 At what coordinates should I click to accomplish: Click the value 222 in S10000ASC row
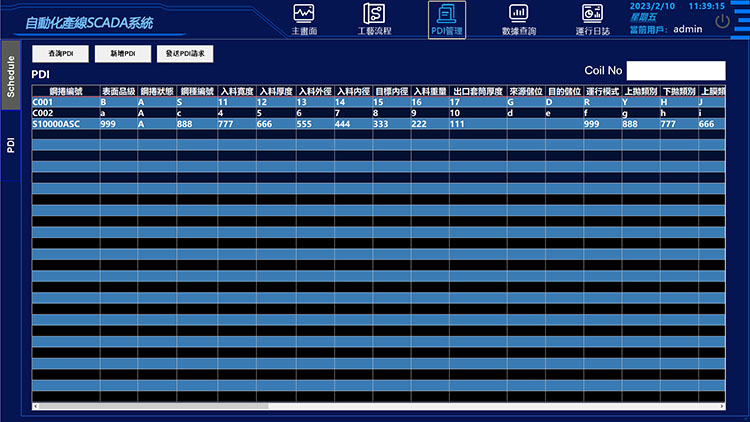point(430,124)
